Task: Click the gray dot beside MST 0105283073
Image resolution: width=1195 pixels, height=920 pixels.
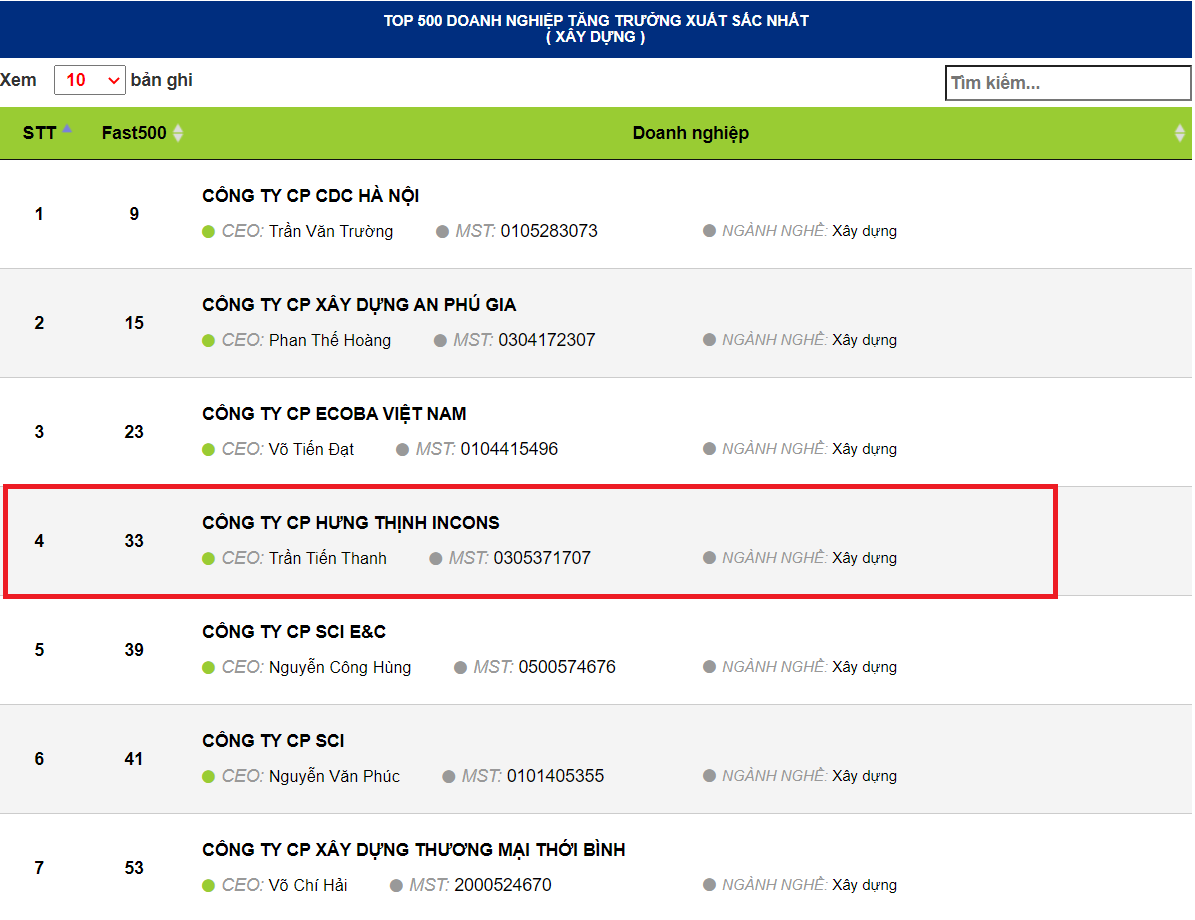Action: 442,232
